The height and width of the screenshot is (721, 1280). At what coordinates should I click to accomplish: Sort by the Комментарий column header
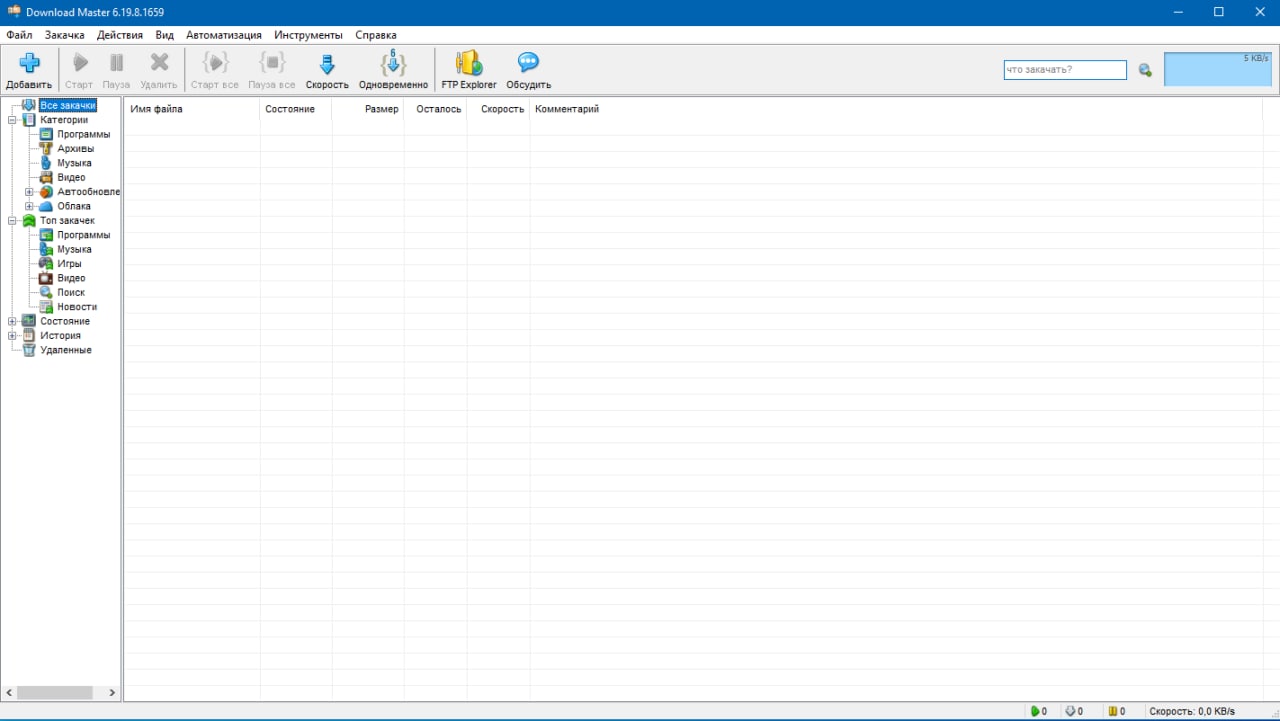pyautogui.click(x=567, y=109)
